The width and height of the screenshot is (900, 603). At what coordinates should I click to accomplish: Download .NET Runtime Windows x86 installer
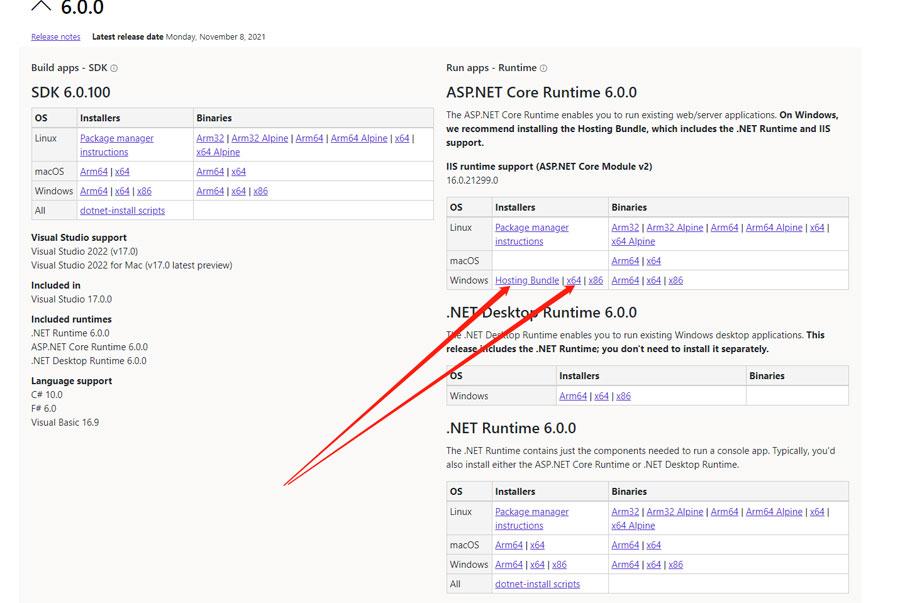tap(559, 565)
